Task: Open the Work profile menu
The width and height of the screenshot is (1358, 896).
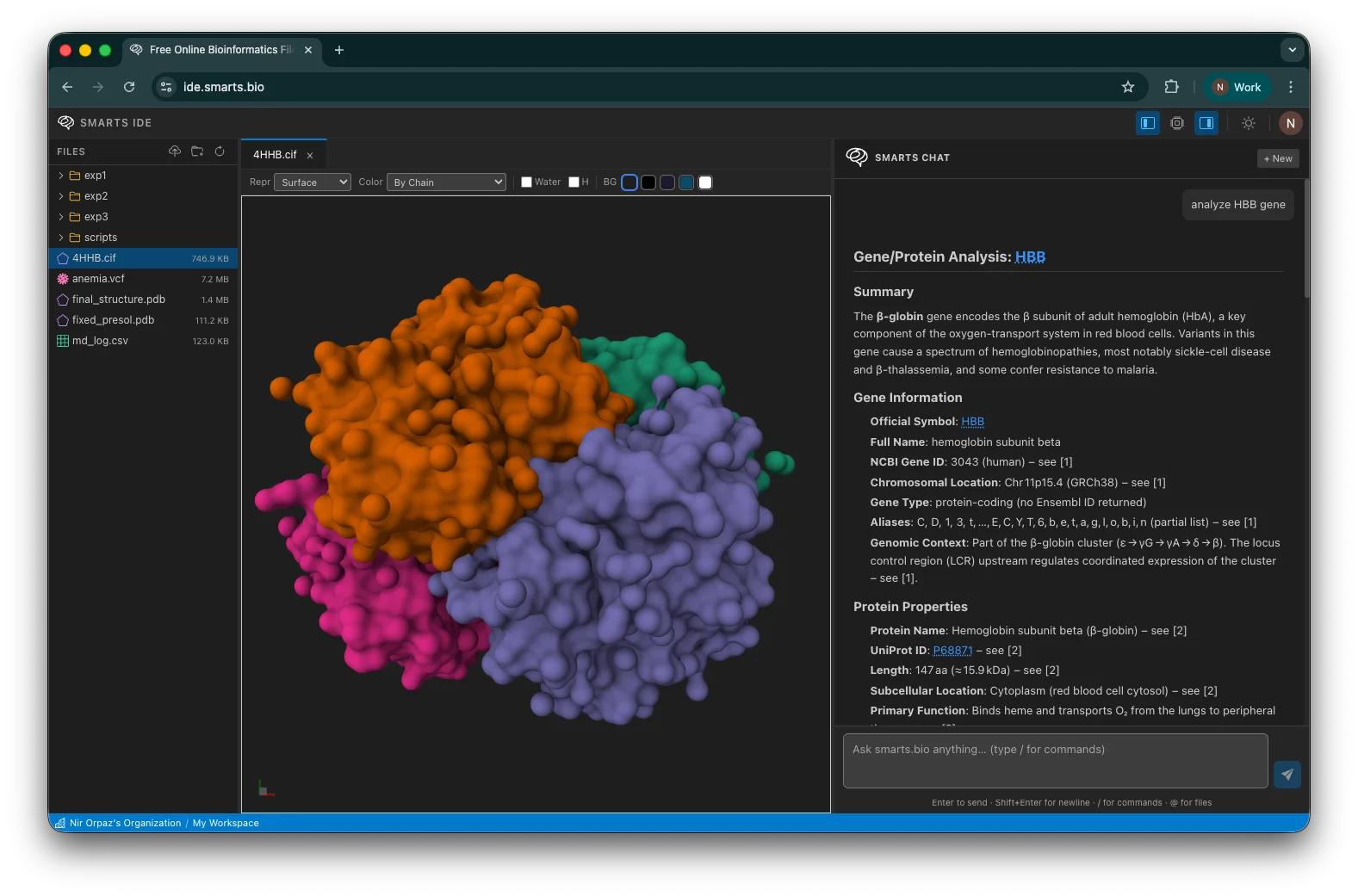Action: (1237, 87)
